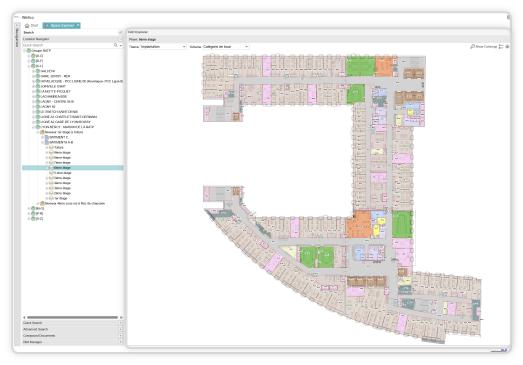Image resolution: width=523 pixels, height=365 pixels.
Task: Expand the BATIMENT C node
Action: point(42,137)
